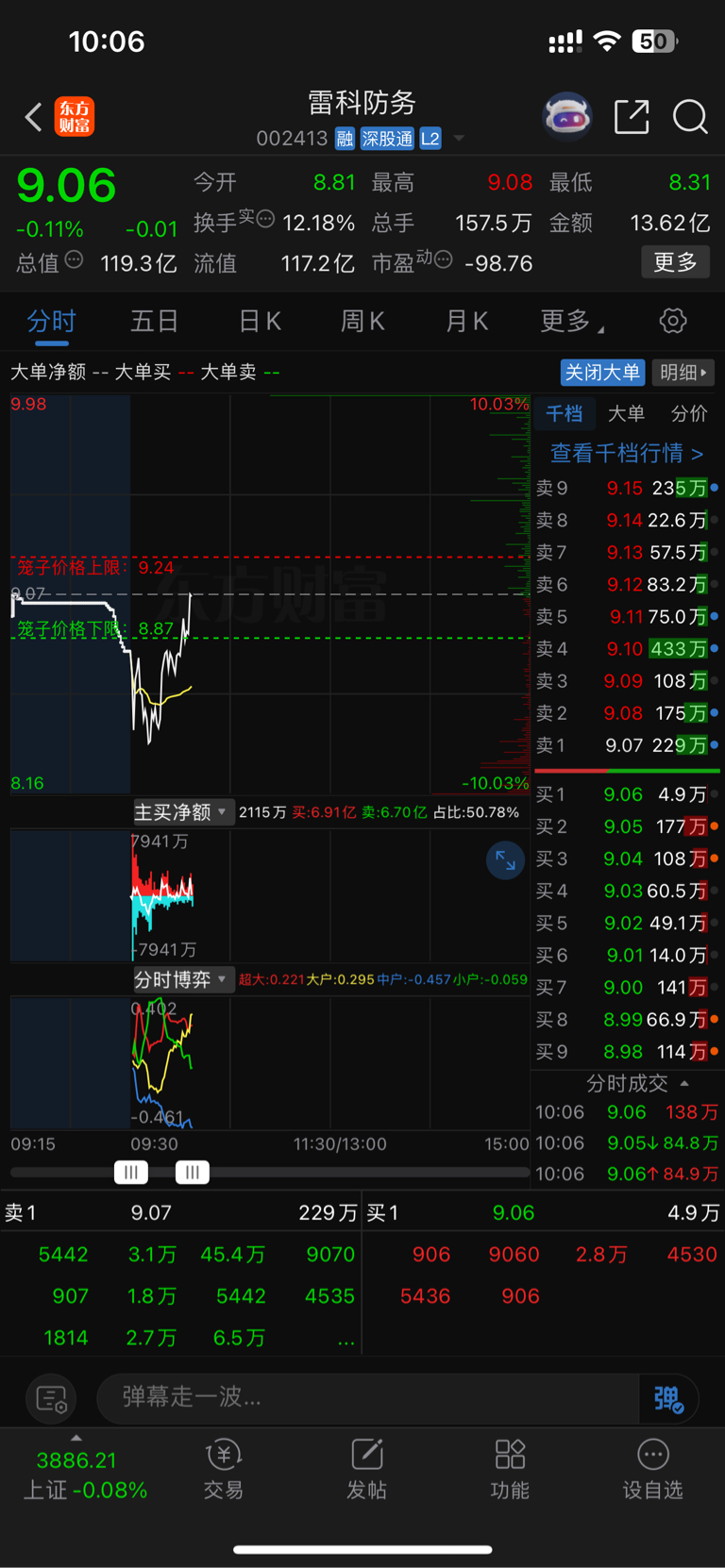
Task: Select the 千档 tab
Action: click(x=565, y=413)
